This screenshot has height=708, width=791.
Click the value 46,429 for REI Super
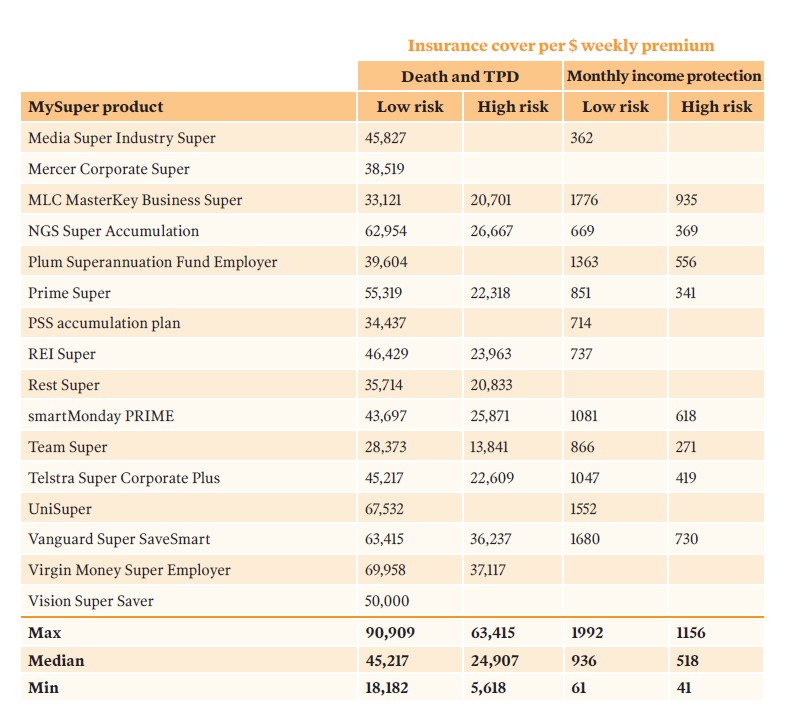386,354
